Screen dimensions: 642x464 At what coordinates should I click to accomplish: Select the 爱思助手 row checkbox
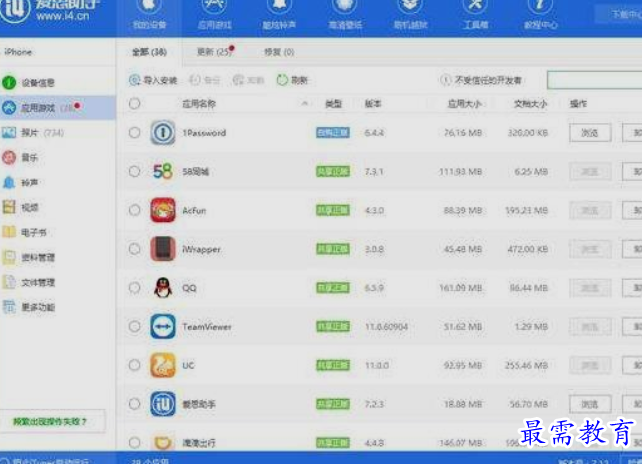click(134, 404)
